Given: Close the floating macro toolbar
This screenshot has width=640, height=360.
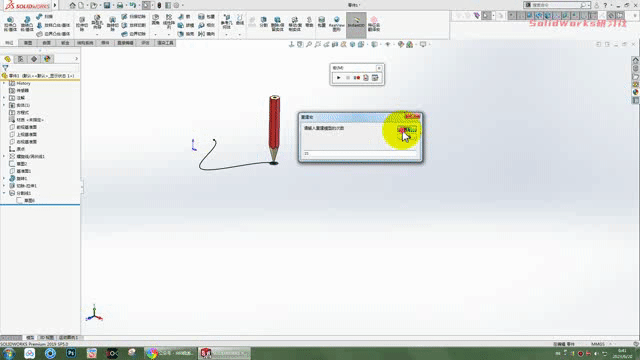Looking at the screenshot, I should pos(379,68).
